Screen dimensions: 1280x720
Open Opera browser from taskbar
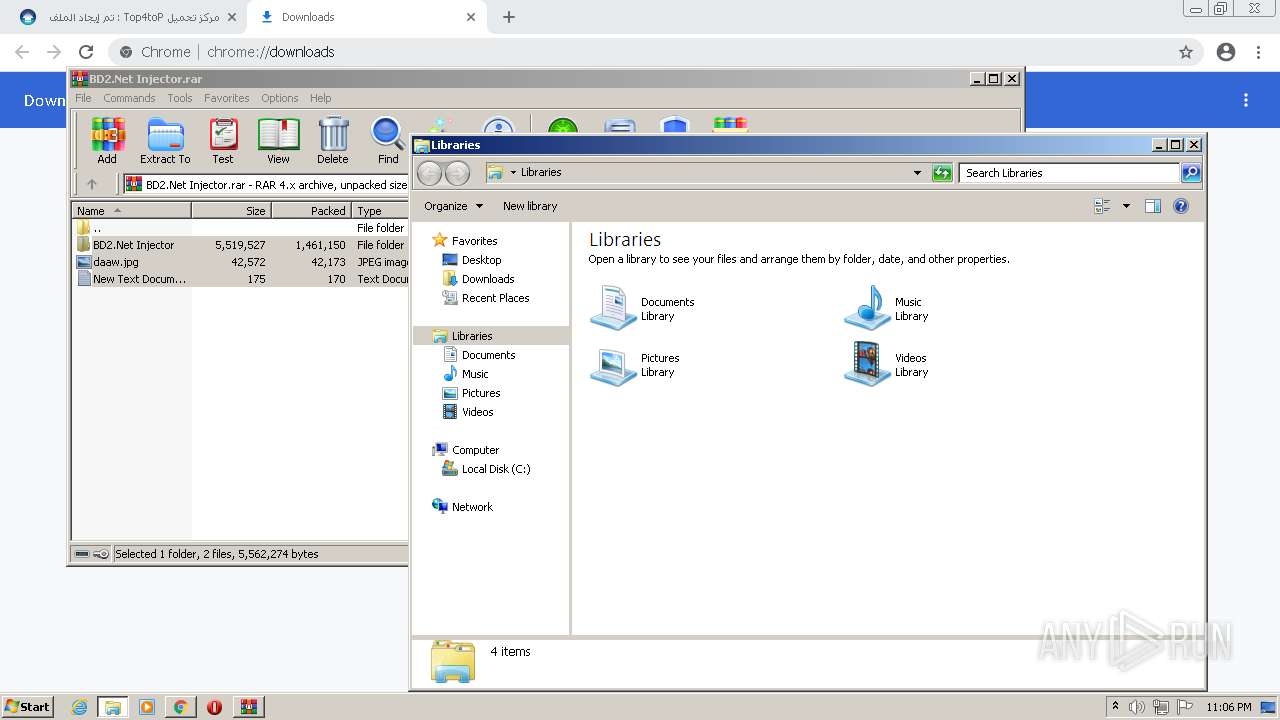point(214,707)
